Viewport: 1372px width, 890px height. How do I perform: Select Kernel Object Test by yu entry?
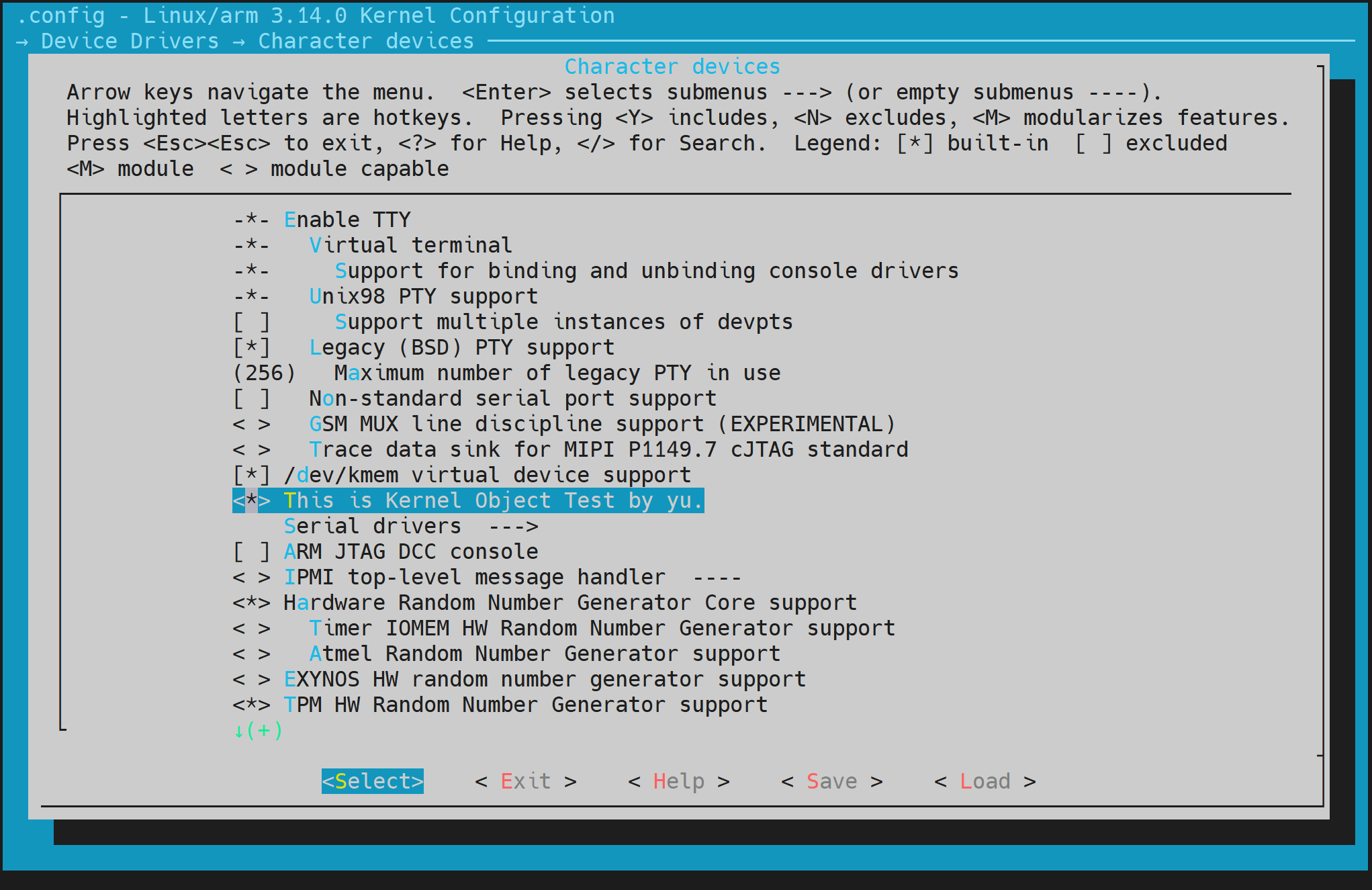[x=492, y=500]
